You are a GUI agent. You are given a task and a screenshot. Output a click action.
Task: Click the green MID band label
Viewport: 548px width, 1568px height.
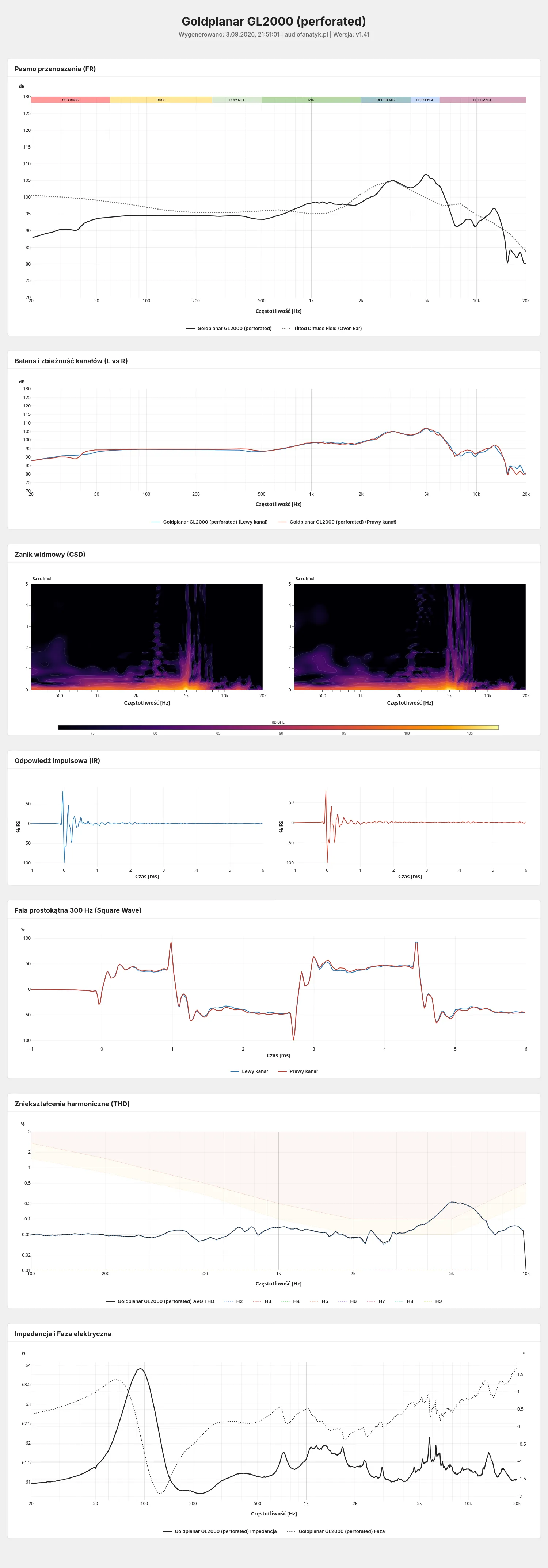pyautogui.click(x=311, y=100)
